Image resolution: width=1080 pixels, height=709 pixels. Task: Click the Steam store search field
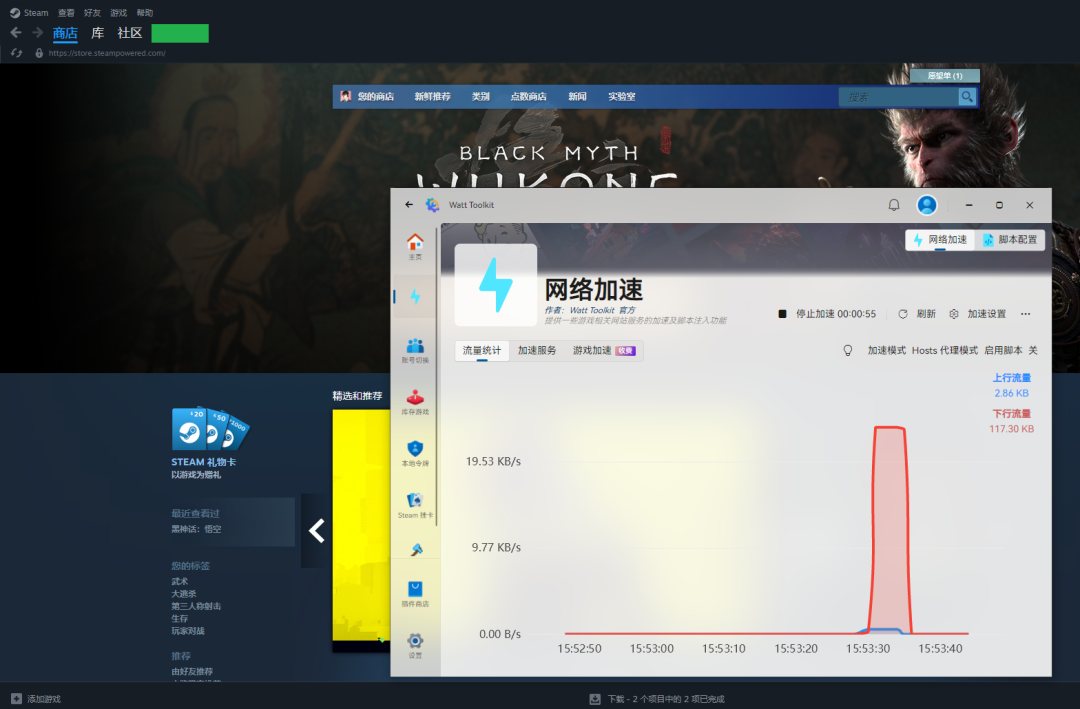click(x=898, y=97)
